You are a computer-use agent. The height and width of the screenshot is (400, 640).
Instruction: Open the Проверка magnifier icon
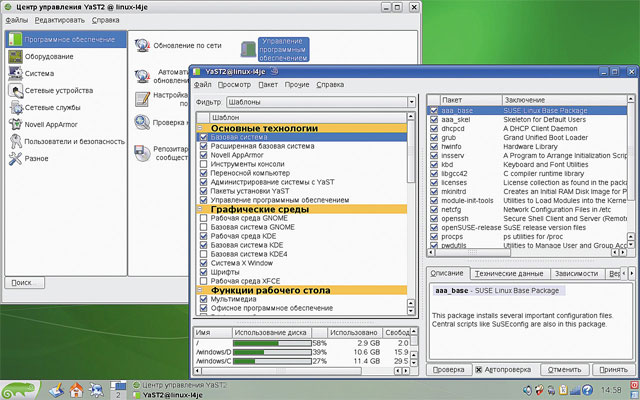click(142, 122)
